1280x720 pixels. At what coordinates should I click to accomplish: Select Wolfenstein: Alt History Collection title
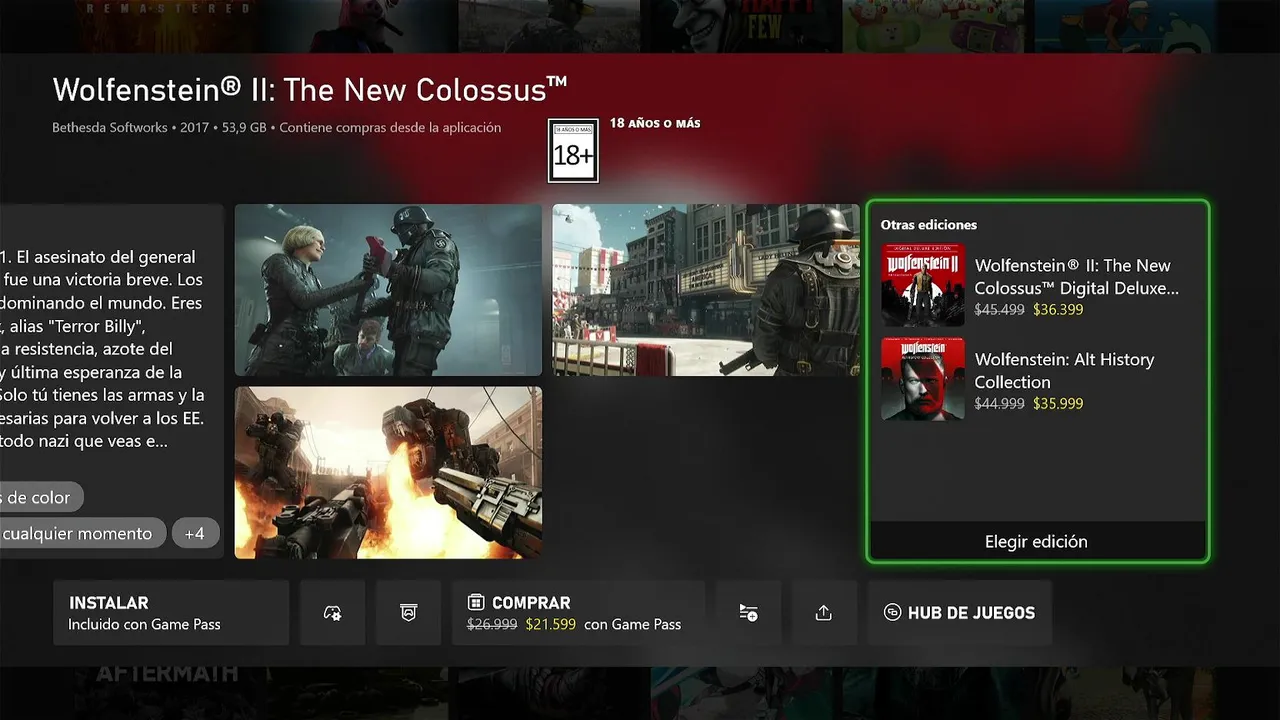pos(1065,371)
